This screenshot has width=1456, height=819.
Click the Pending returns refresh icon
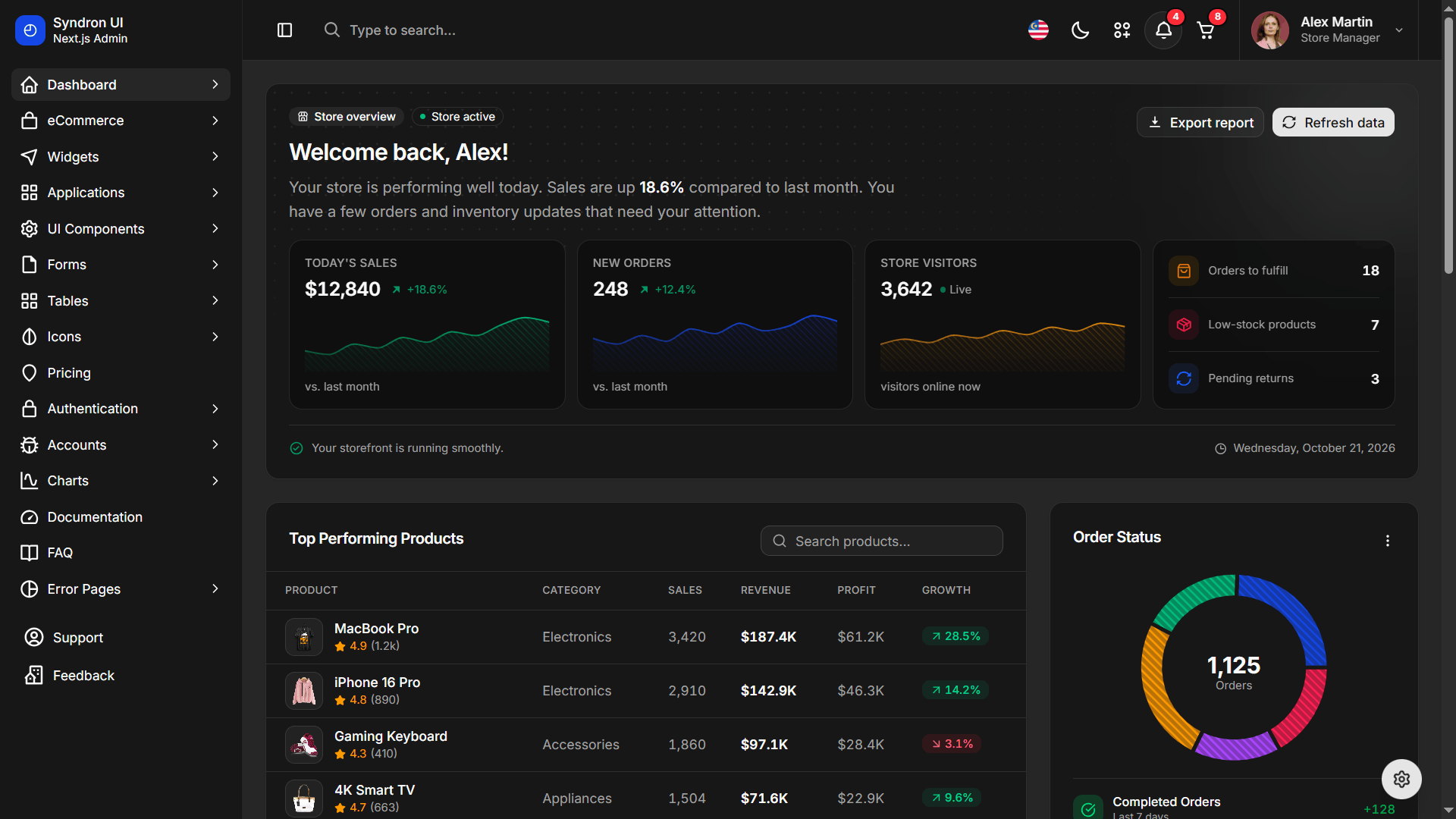point(1183,378)
